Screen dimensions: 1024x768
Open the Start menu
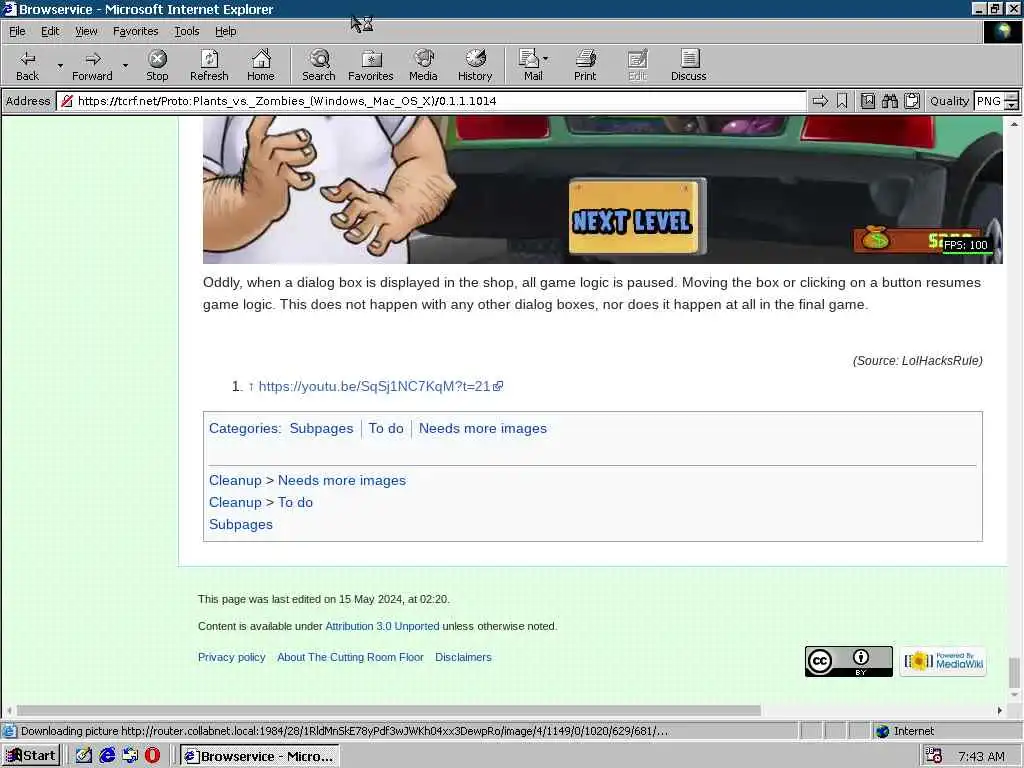click(31, 756)
